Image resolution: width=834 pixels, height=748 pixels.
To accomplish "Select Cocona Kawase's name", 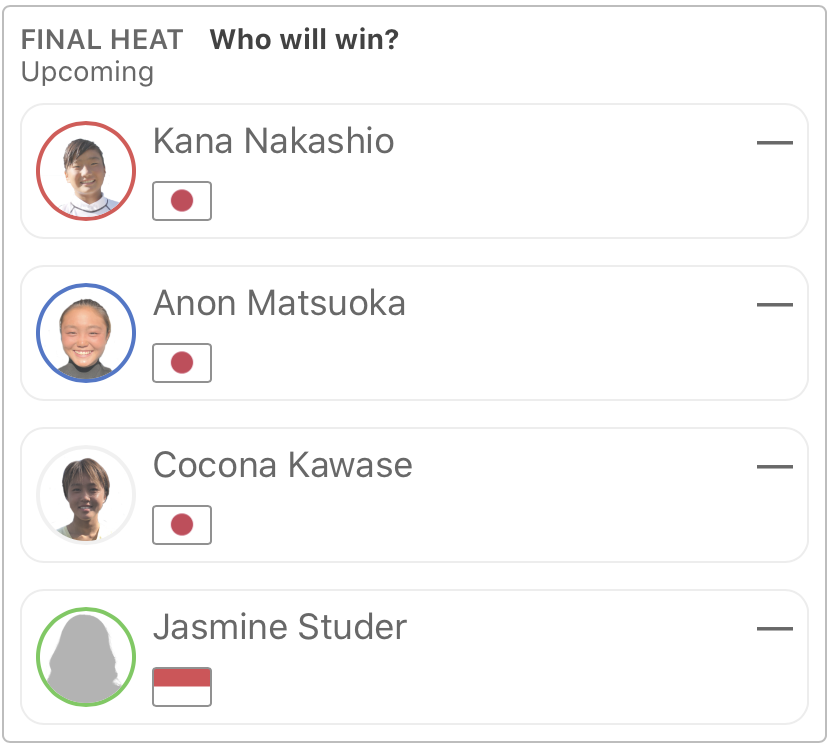I will [282, 465].
